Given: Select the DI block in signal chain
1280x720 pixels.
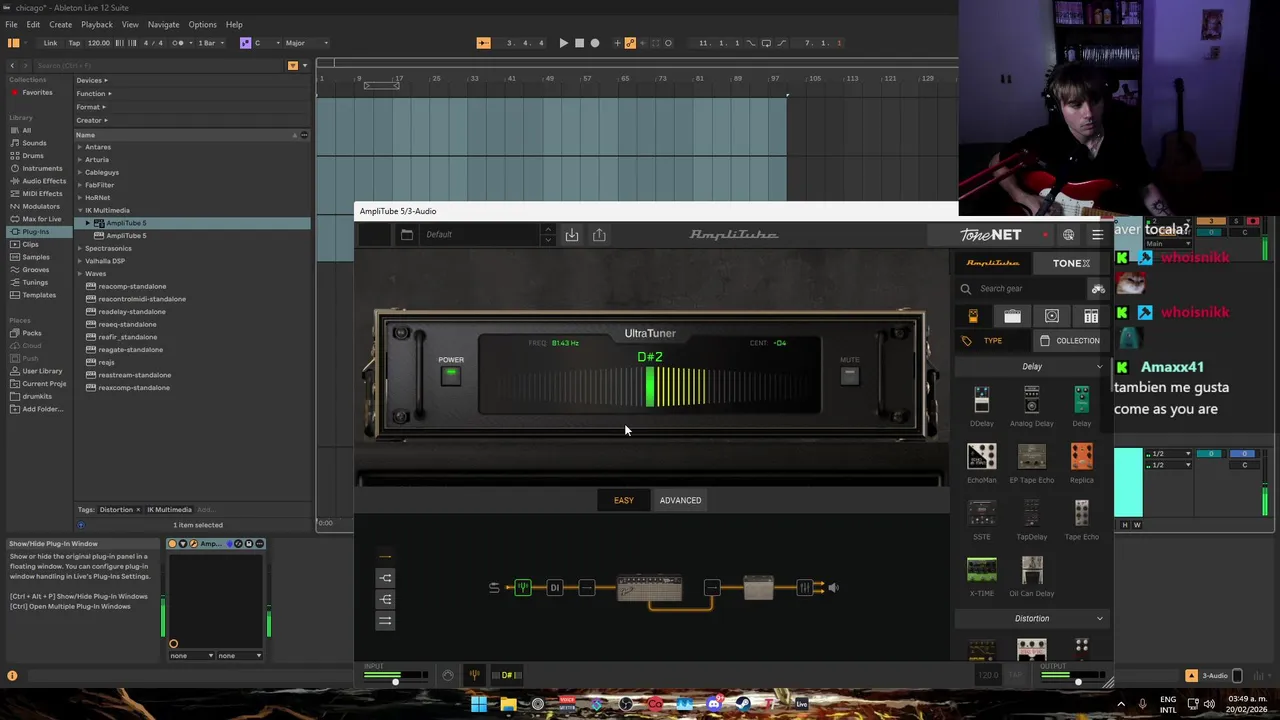Looking at the screenshot, I should [554, 588].
